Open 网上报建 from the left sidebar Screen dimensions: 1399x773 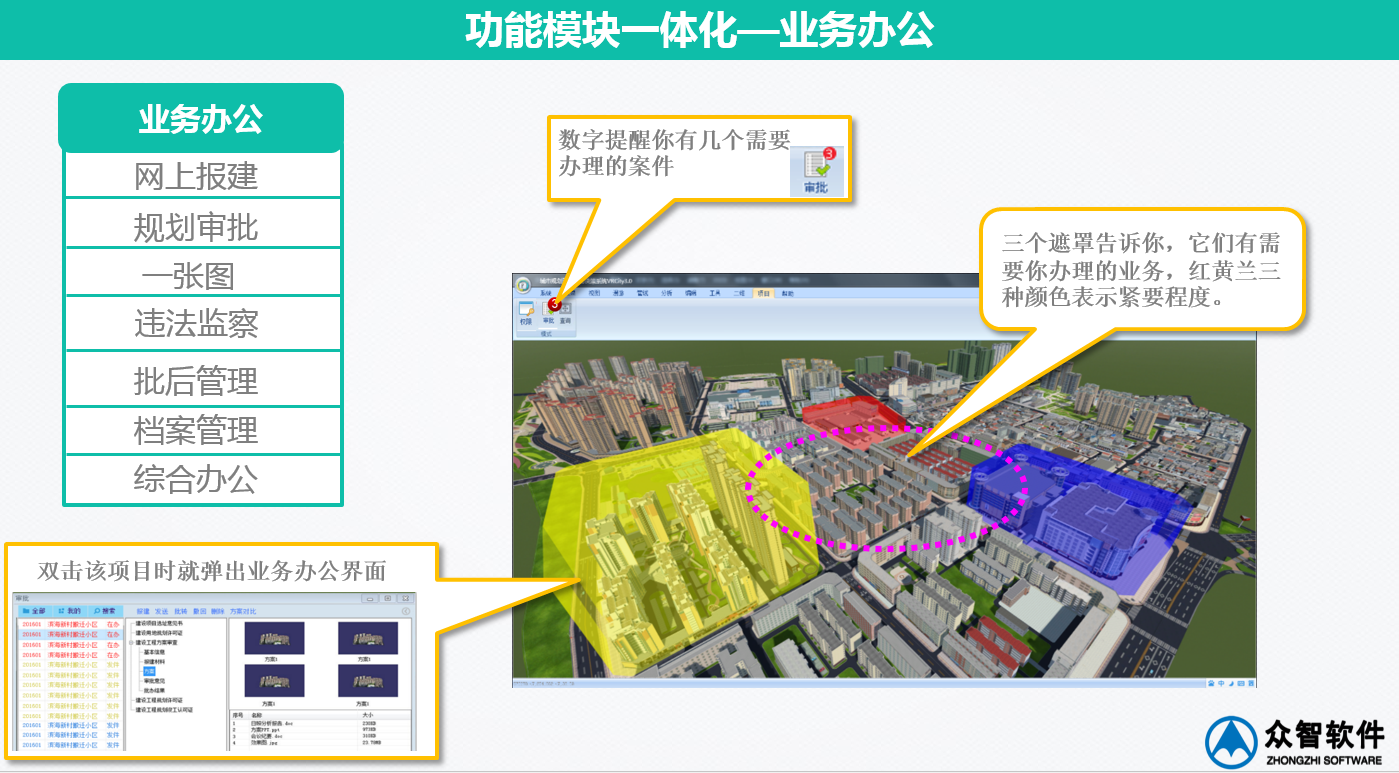click(200, 175)
